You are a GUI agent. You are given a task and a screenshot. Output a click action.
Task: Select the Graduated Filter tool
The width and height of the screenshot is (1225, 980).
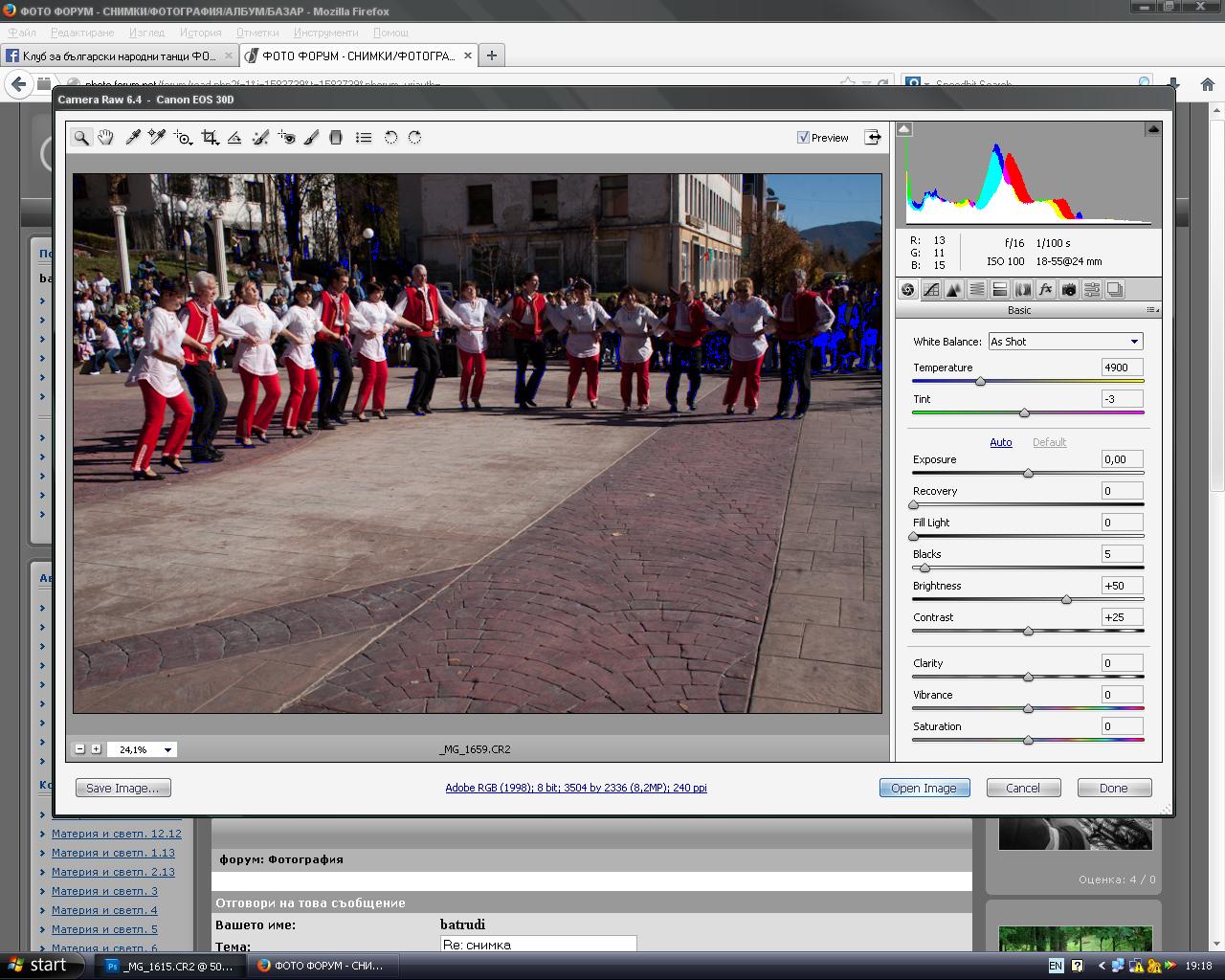point(336,138)
